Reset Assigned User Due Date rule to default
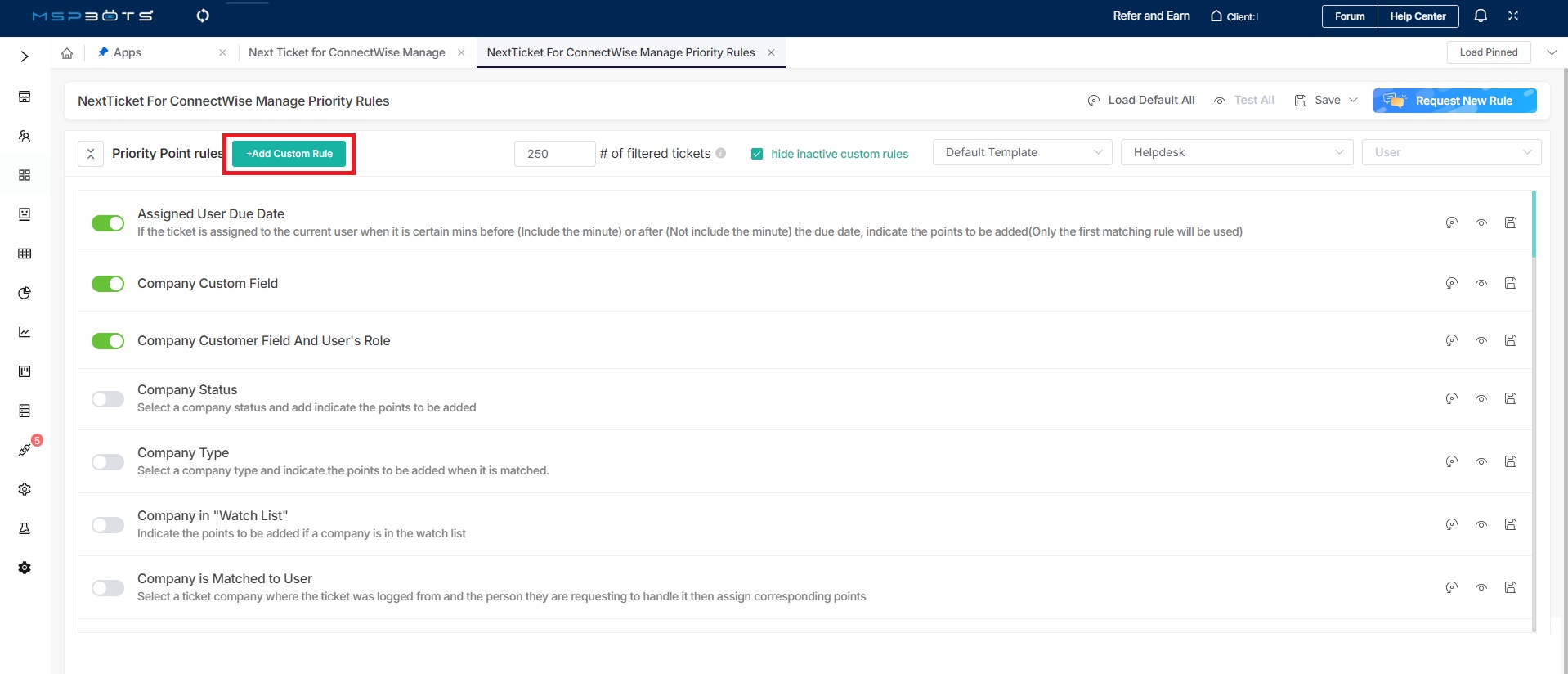The width and height of the screenshot is (1568, 674). click(x=1452, y=222)
